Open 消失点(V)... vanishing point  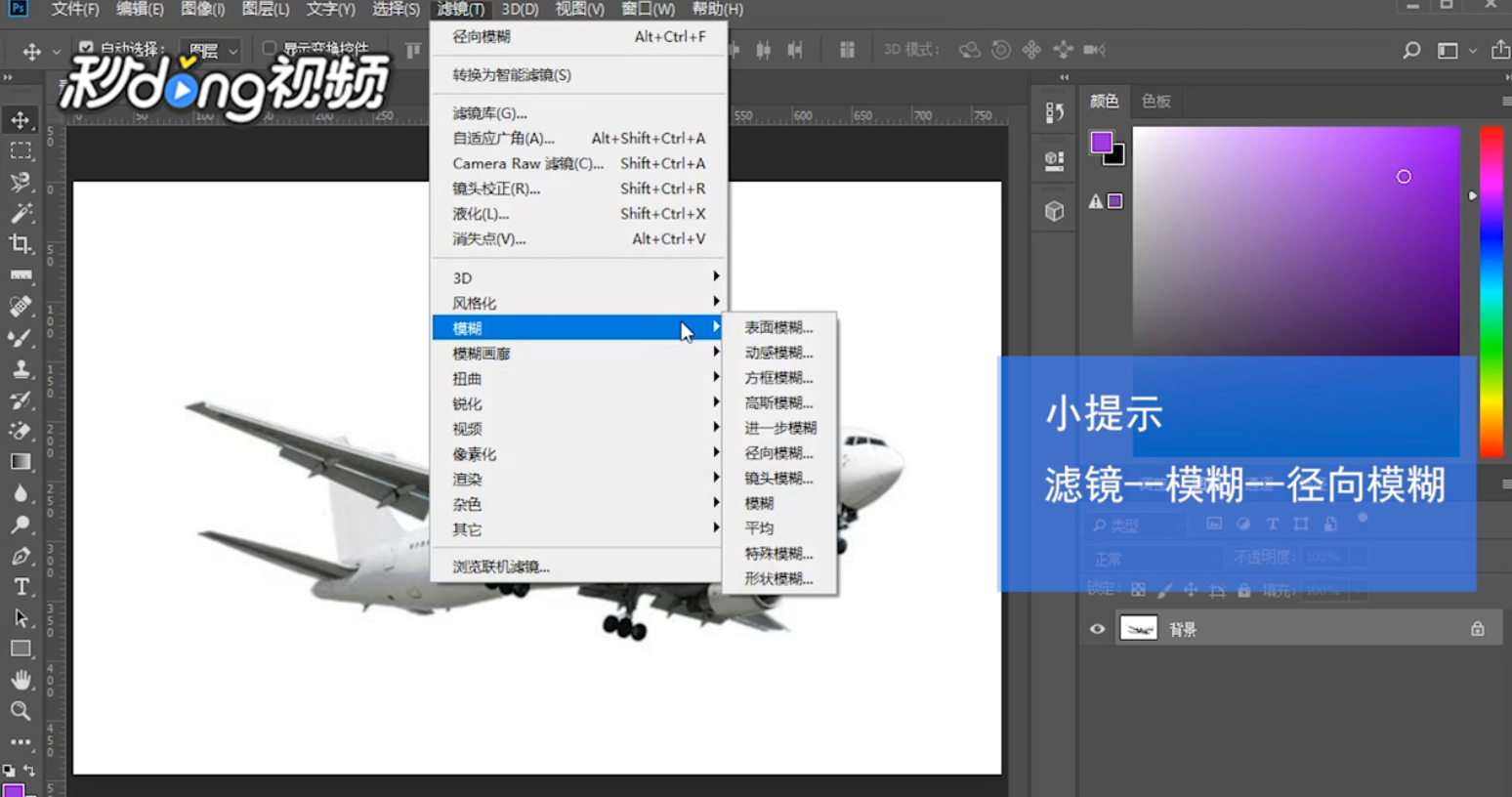point(578,238)
